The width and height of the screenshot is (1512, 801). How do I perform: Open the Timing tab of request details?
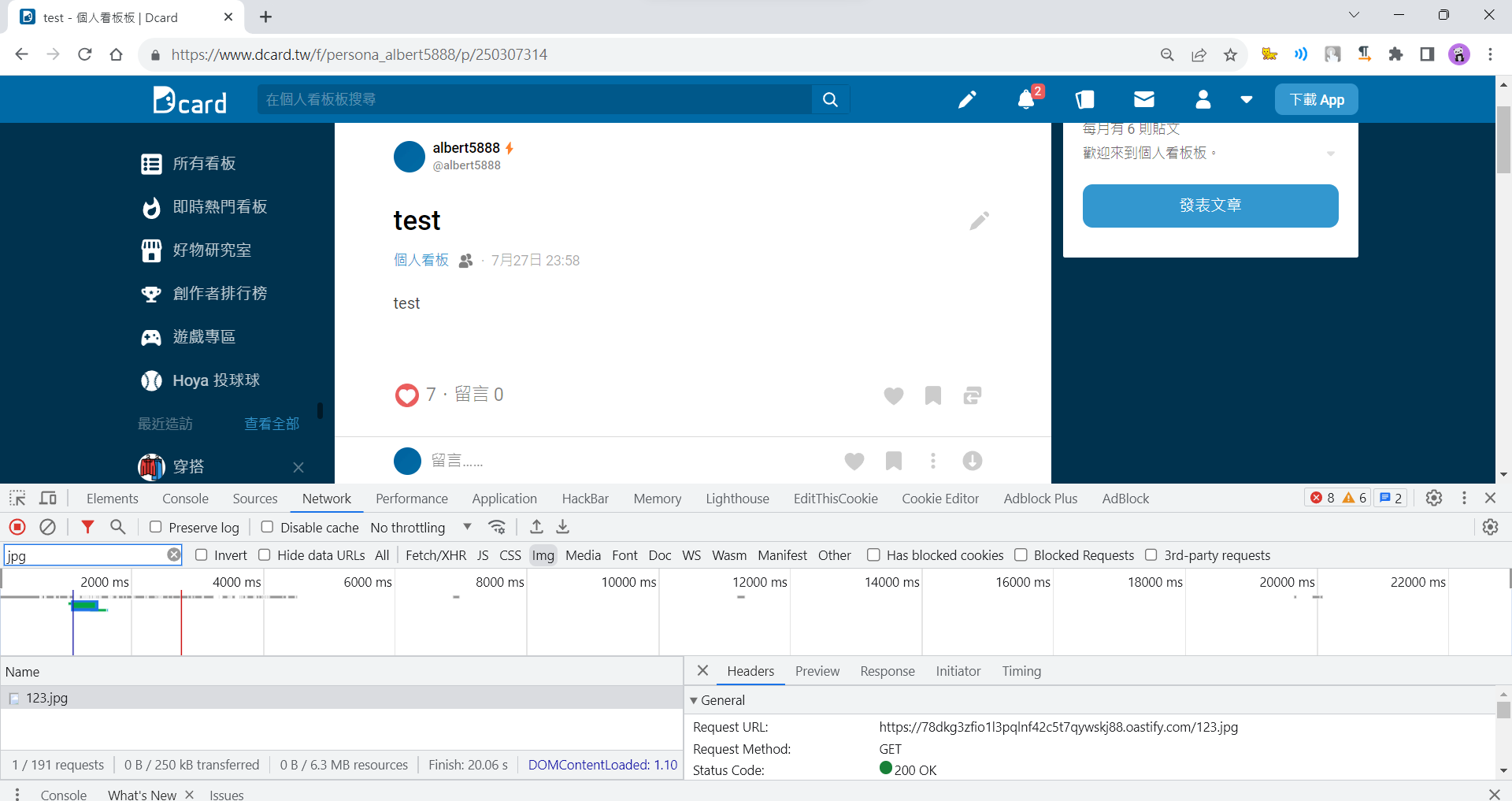(1021, 671)
